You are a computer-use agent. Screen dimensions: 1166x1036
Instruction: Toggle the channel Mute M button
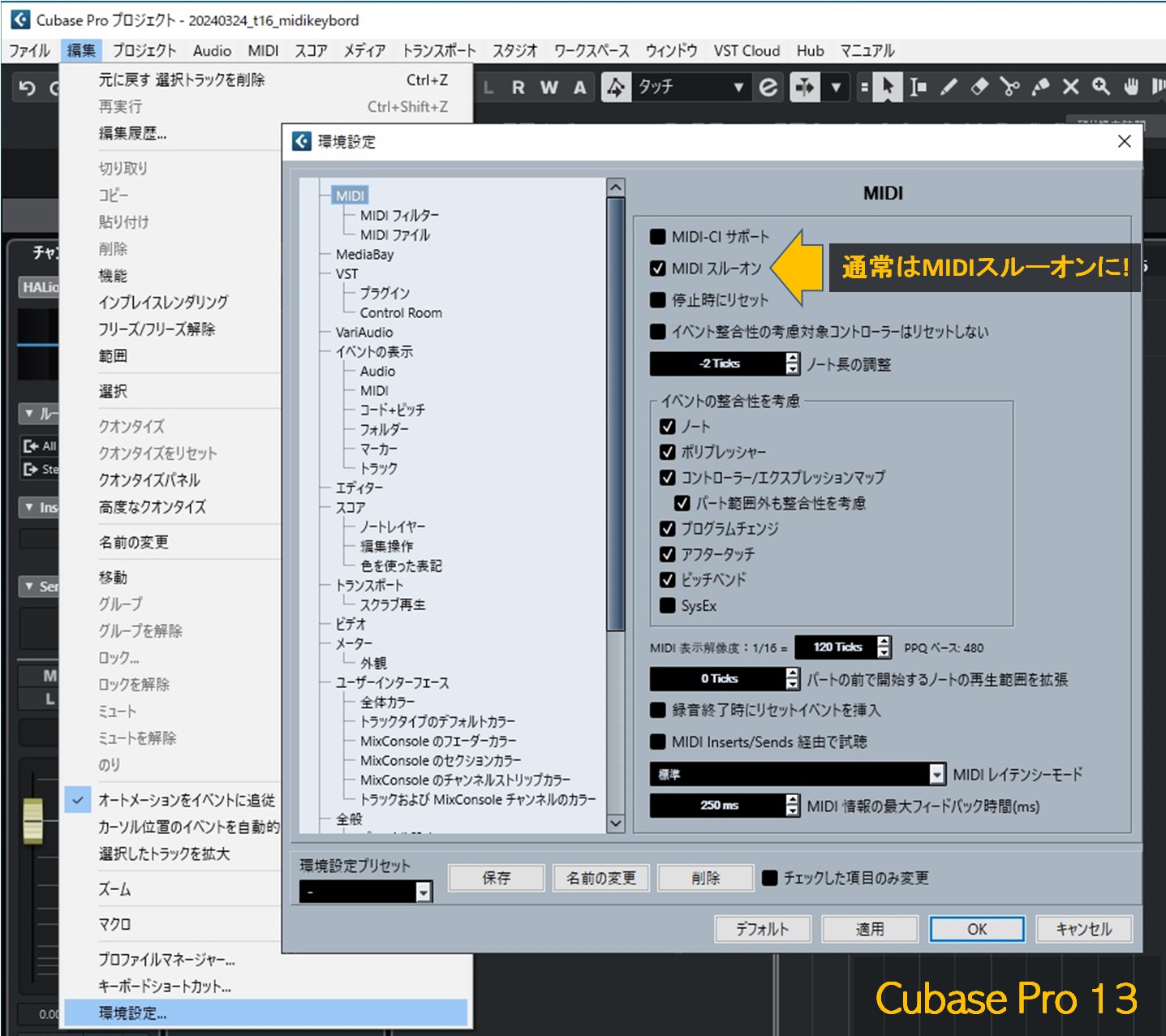pyautogui.click(x=49, y=676)
